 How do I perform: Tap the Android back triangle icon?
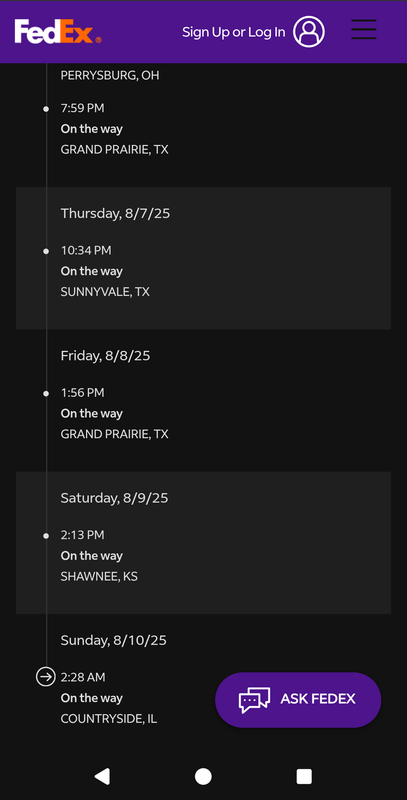tap(102, 776)
